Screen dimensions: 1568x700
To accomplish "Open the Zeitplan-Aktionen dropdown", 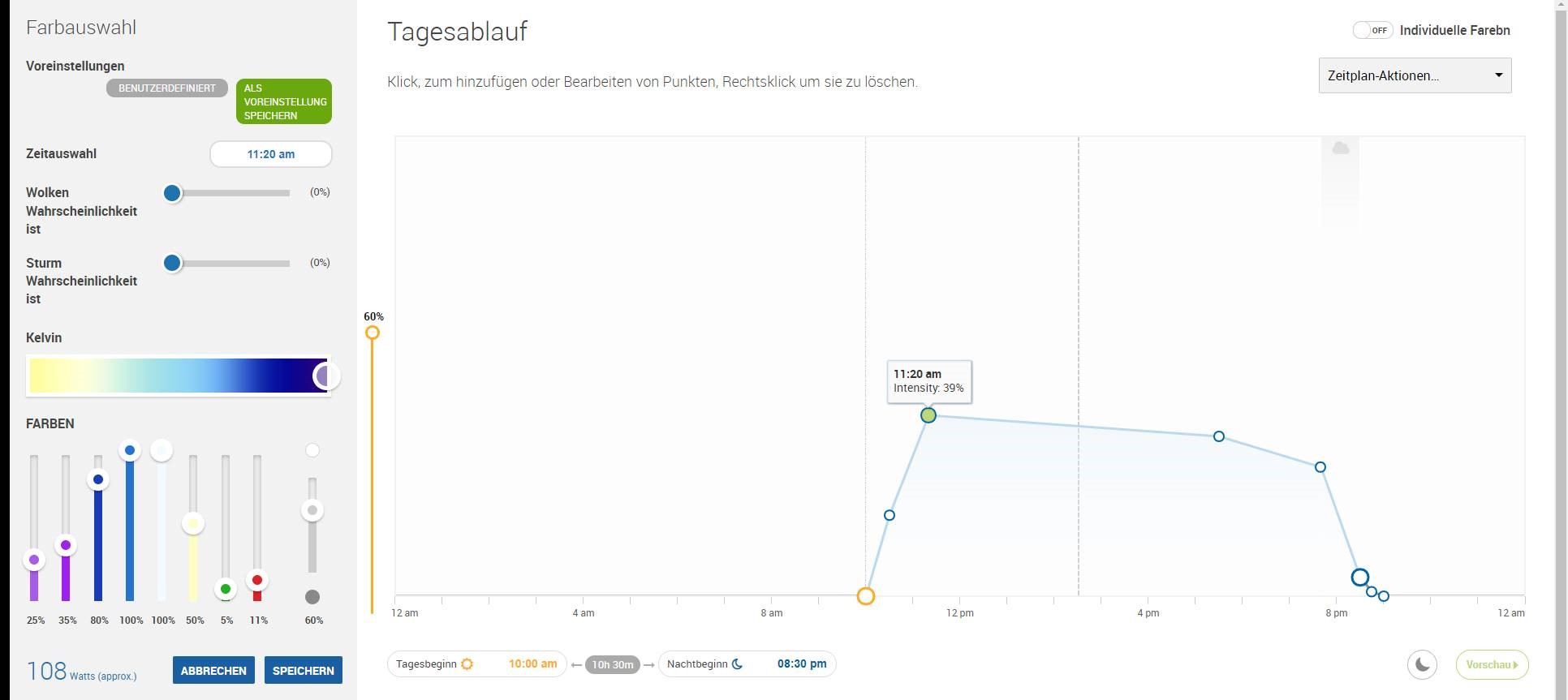I will click(x=1415, y=75).
